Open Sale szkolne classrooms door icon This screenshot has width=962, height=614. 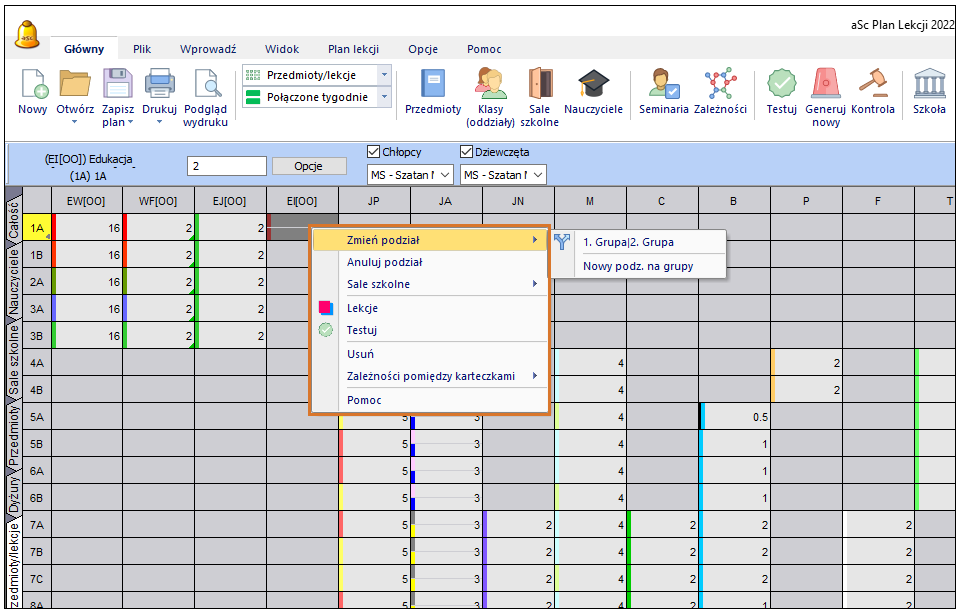point(540,83)
